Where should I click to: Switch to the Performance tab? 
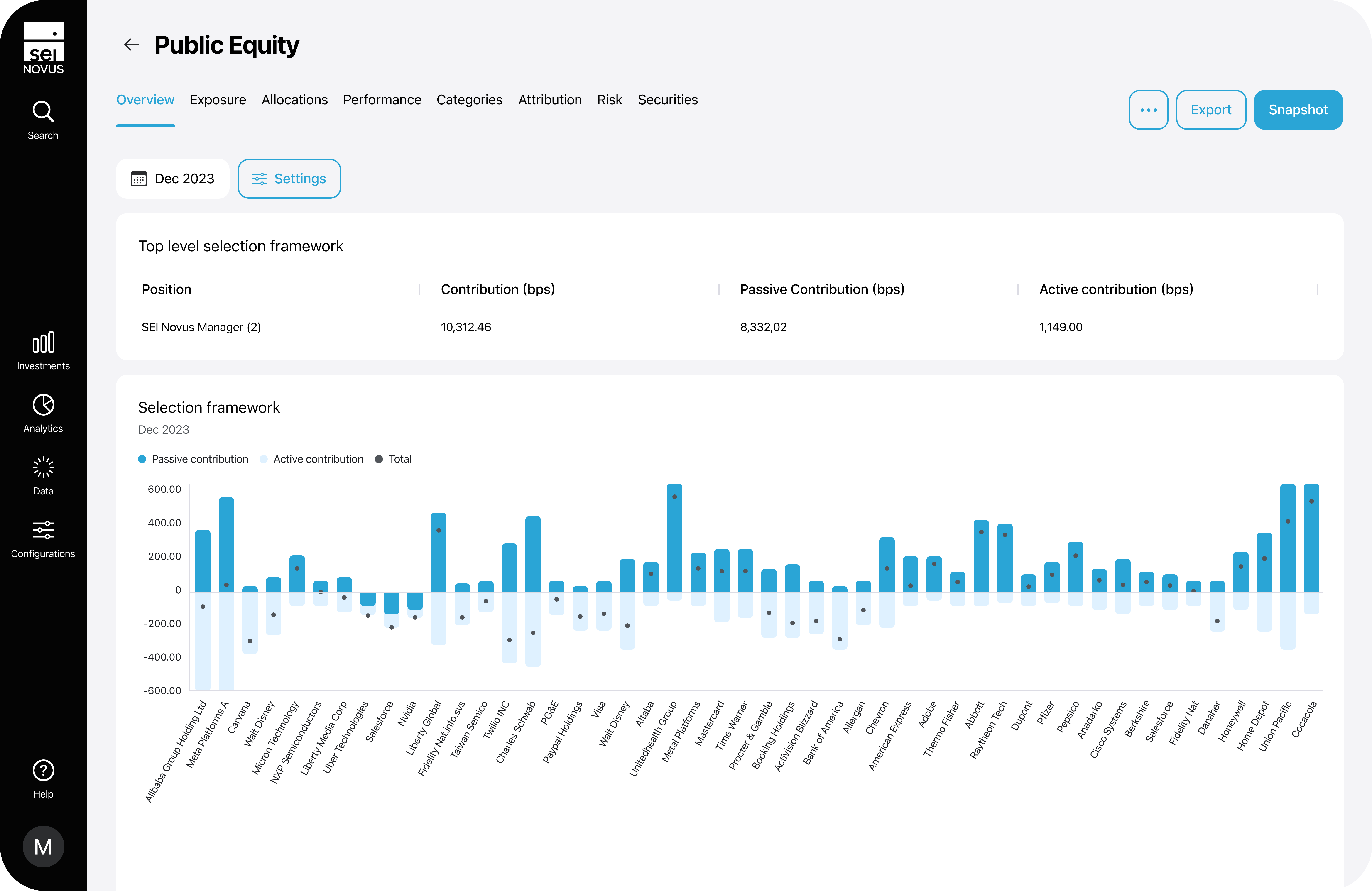(x=382, y=100)
